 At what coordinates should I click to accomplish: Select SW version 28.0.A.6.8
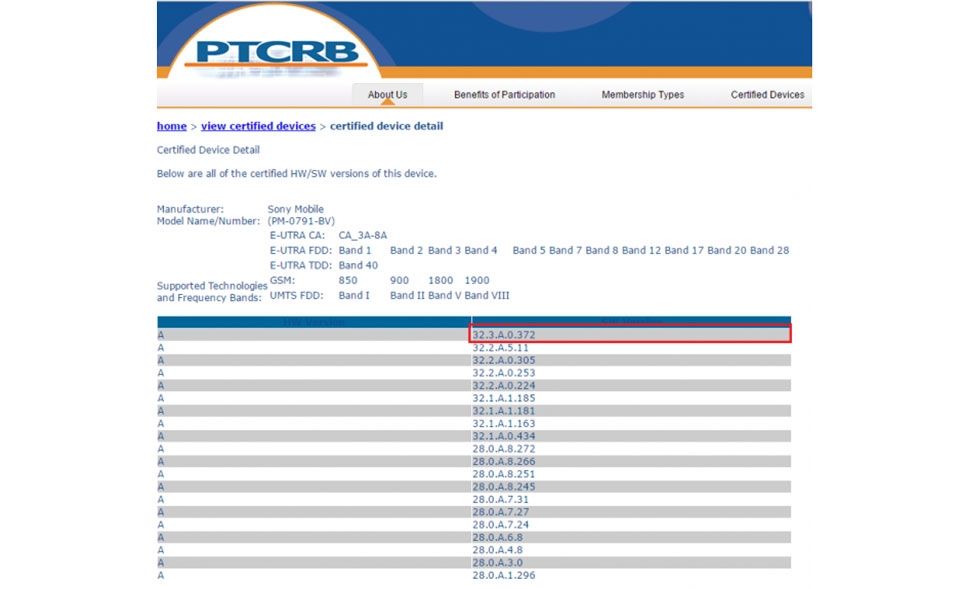click(497, 537)
